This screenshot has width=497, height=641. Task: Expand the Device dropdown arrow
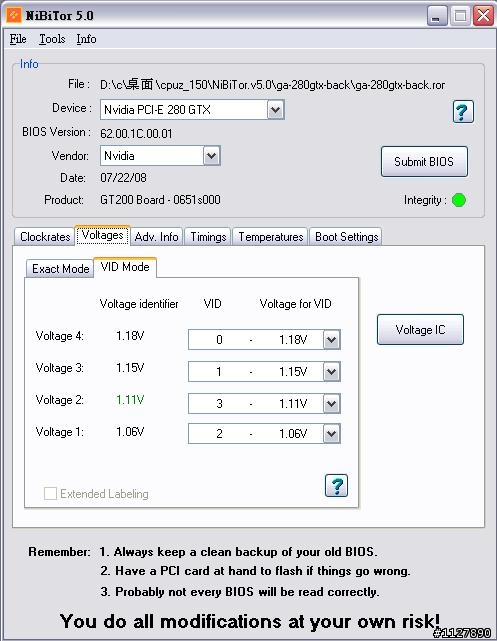275,110
